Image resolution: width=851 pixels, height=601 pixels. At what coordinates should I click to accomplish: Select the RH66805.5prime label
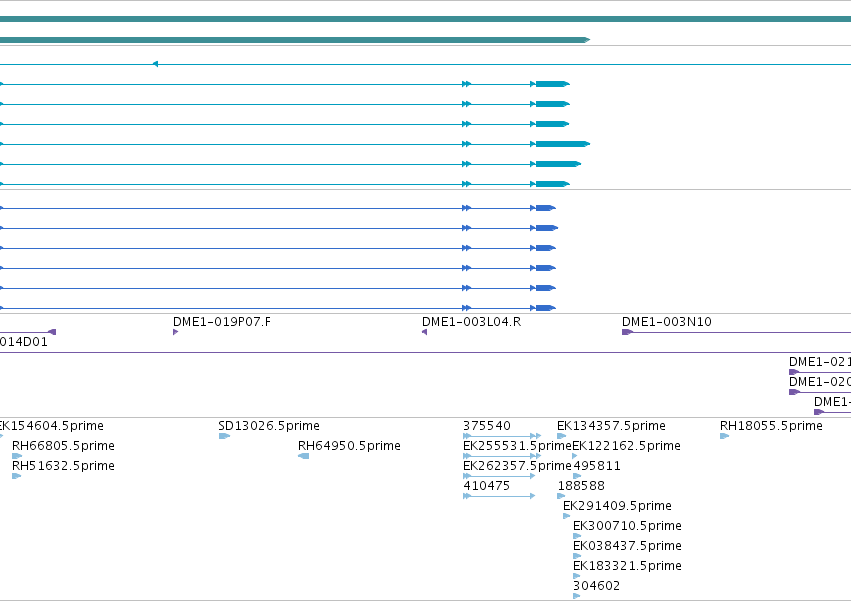(63, 446)
